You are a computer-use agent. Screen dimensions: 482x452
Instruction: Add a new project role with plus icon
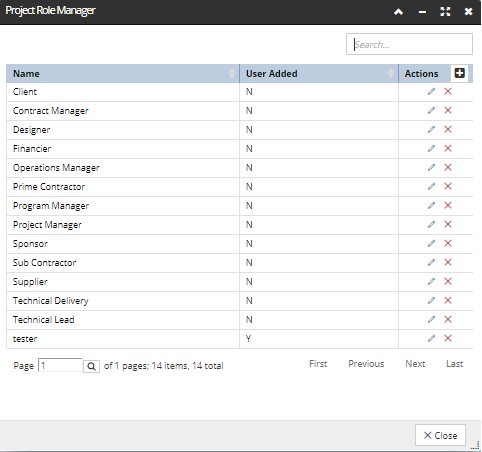[x=459, y=73]
